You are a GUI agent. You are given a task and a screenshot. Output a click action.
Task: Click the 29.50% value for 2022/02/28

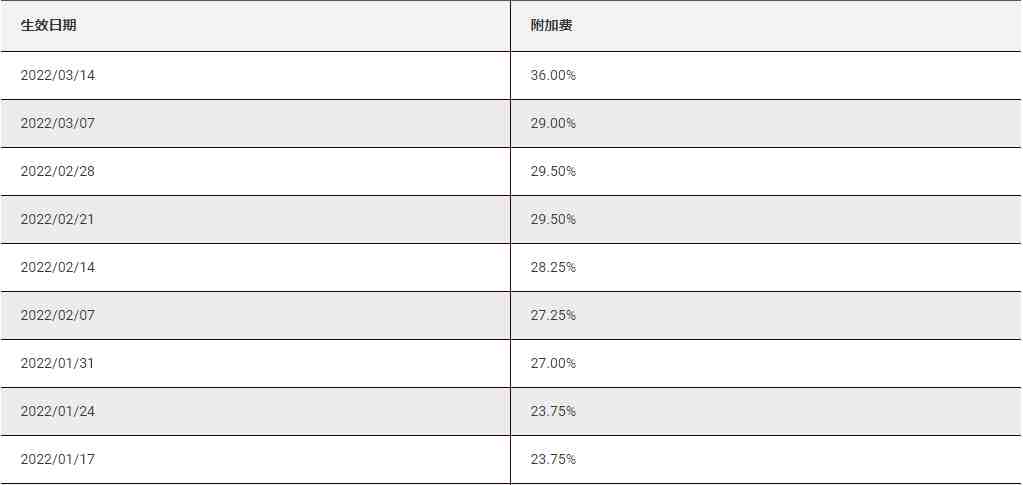tap(553, 172)
